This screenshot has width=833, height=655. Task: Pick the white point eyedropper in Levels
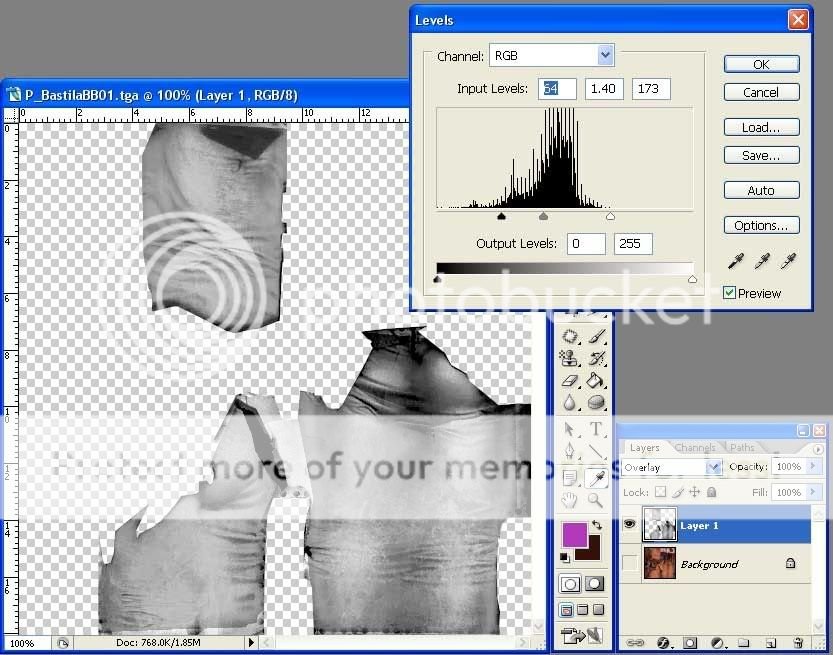pos(788,261)
